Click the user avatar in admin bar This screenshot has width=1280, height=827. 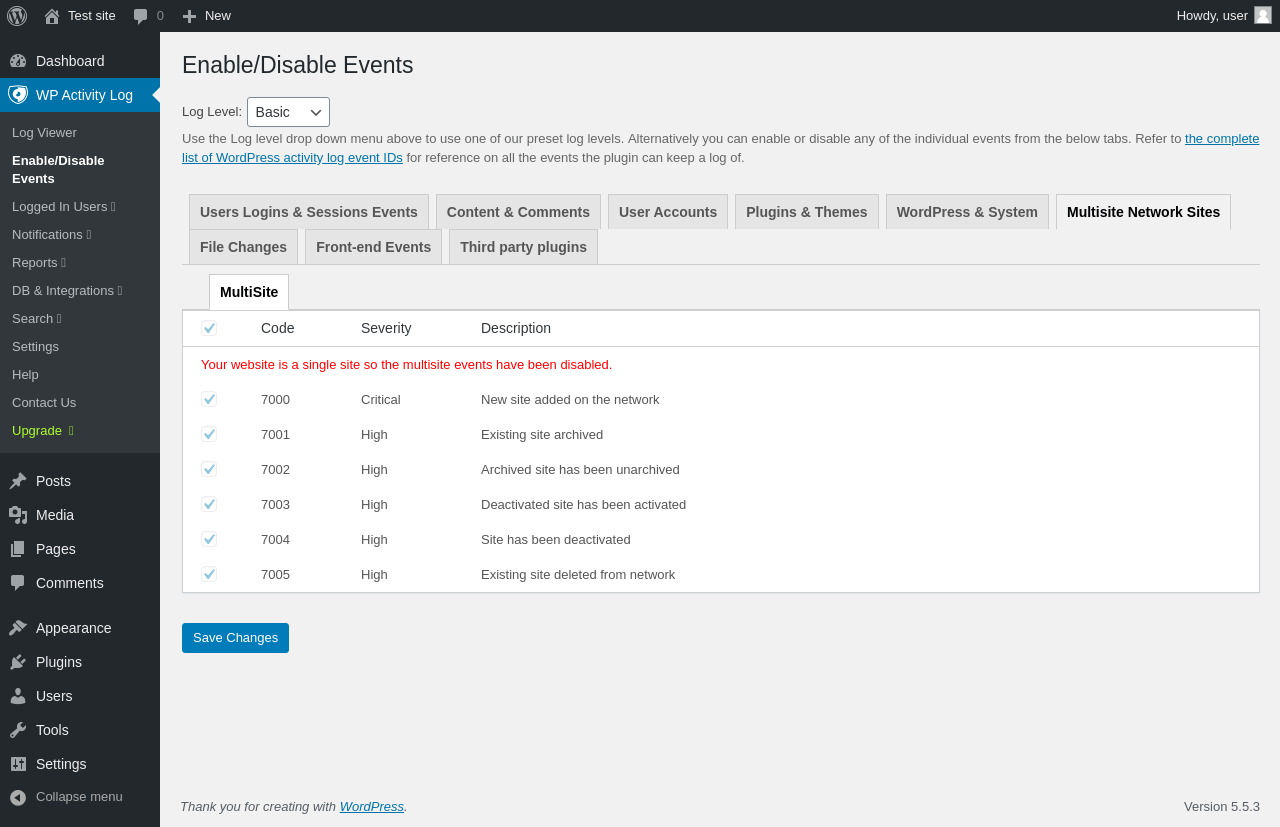tap(1263, 15)
